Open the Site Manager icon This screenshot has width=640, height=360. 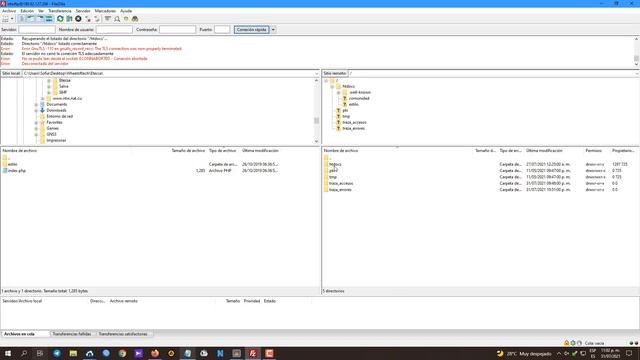[x=5, y=19]
